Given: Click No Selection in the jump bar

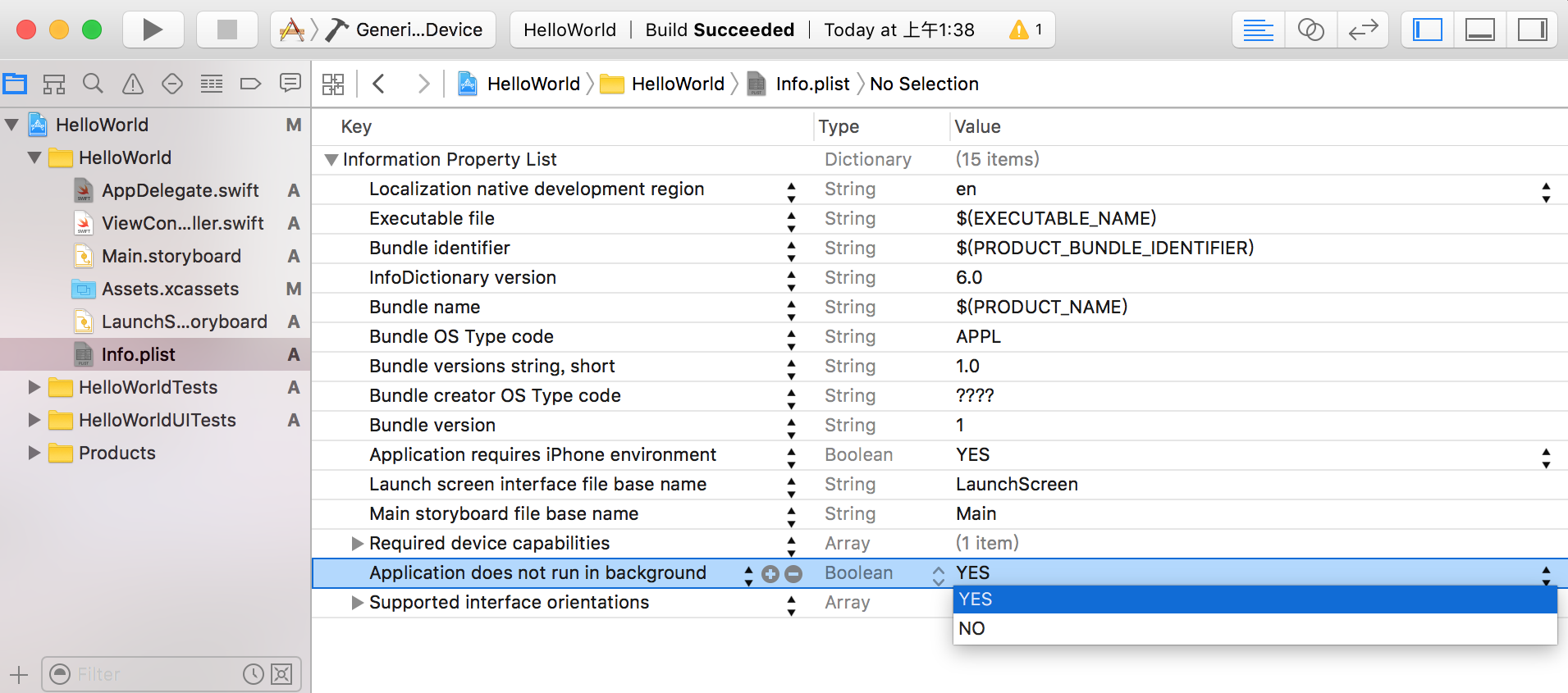Looking at the screenshot, I should point(924,84).
